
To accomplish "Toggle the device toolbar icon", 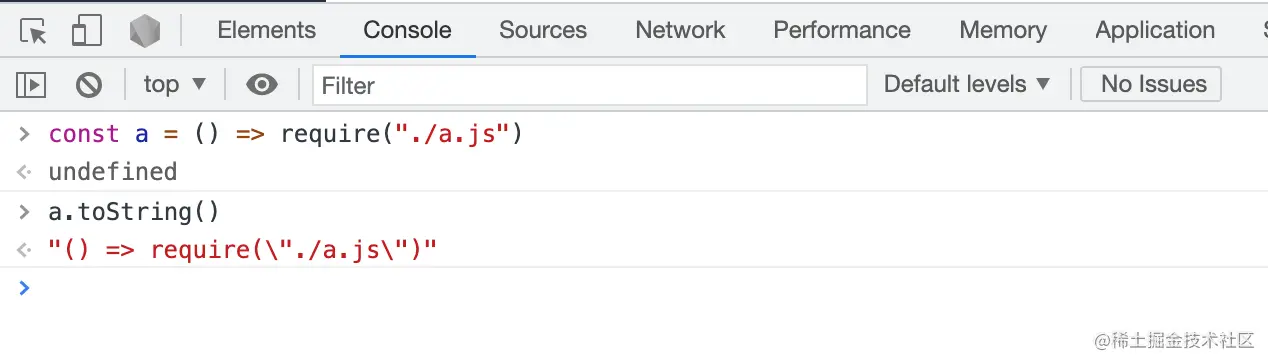I will coord(87,31).
